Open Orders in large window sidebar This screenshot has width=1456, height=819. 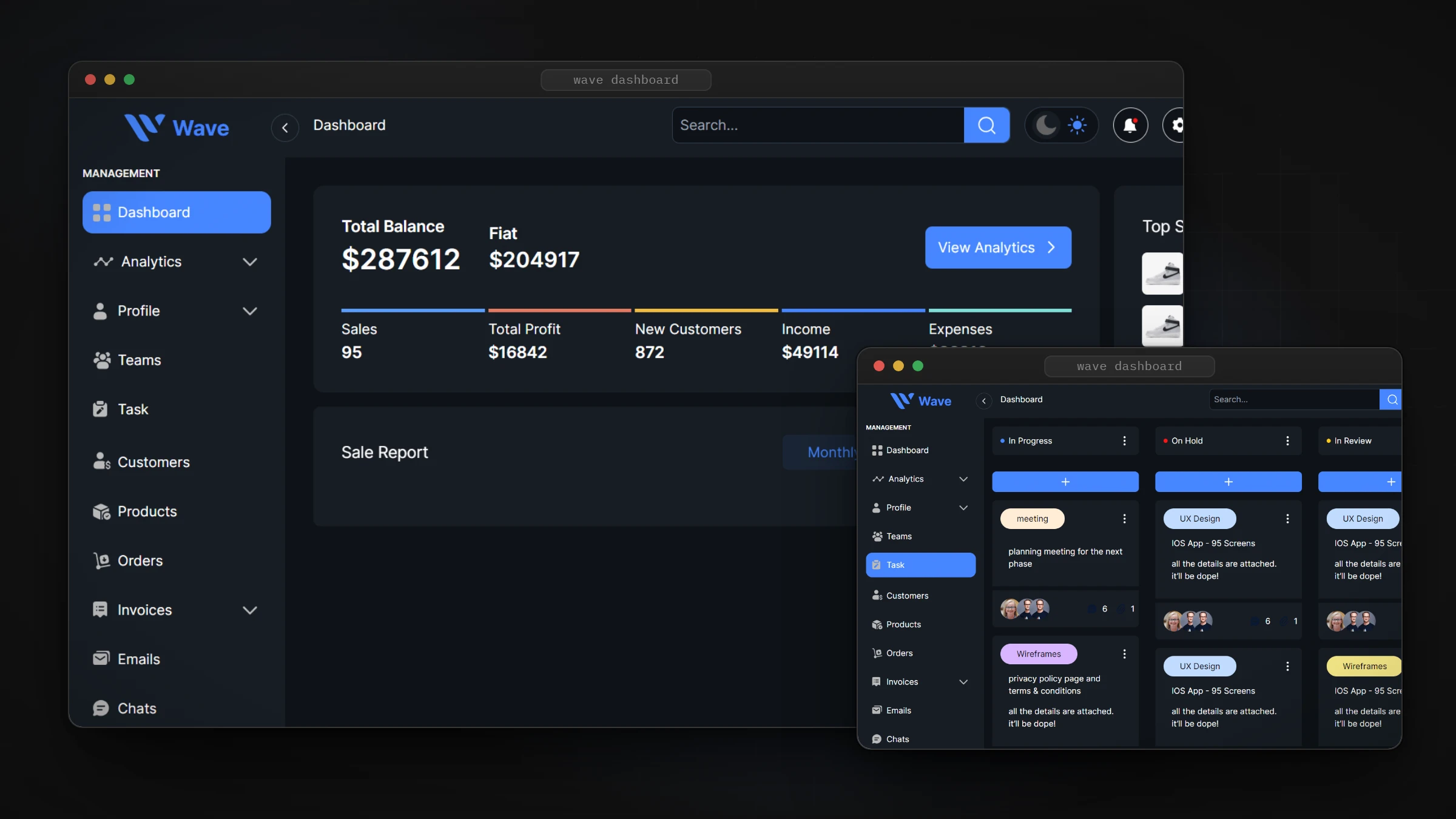tap(177, 560)
